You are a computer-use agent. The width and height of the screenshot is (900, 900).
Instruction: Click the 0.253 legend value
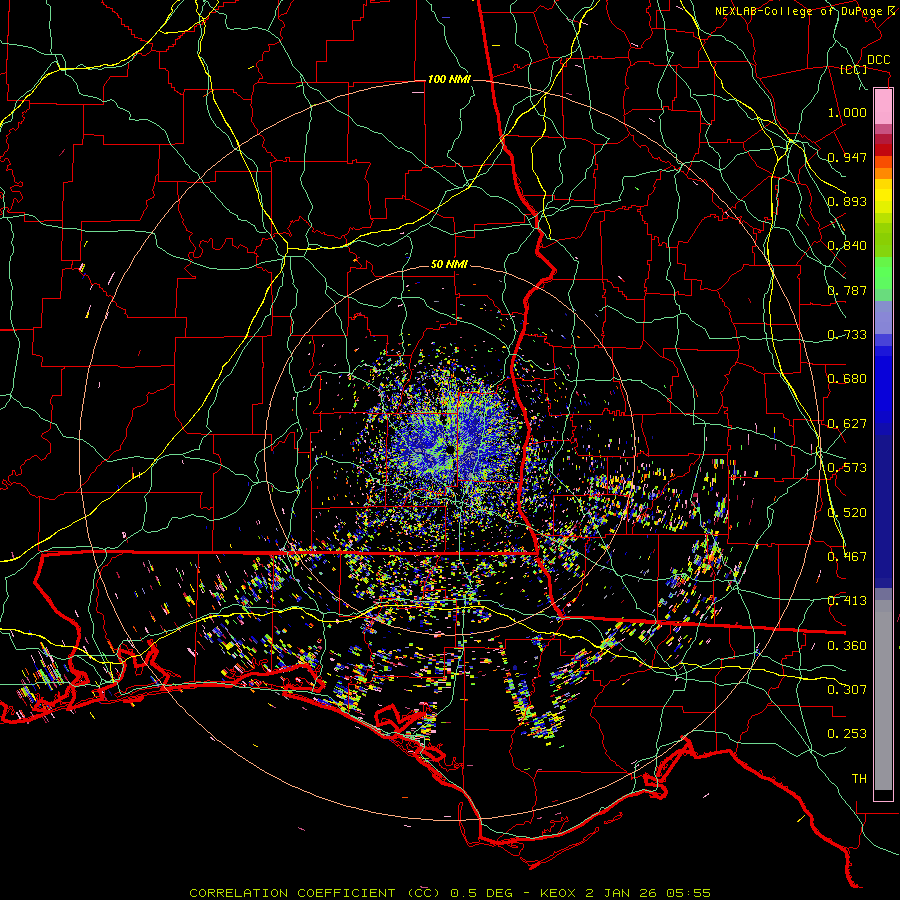pyautogui.click(x=847, y=734)
